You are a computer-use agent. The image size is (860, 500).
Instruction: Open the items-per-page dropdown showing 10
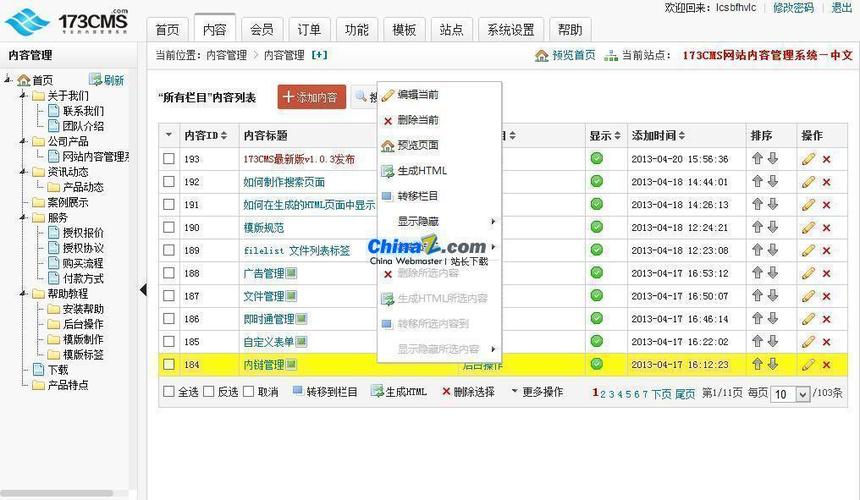click(x=790, y=394)
